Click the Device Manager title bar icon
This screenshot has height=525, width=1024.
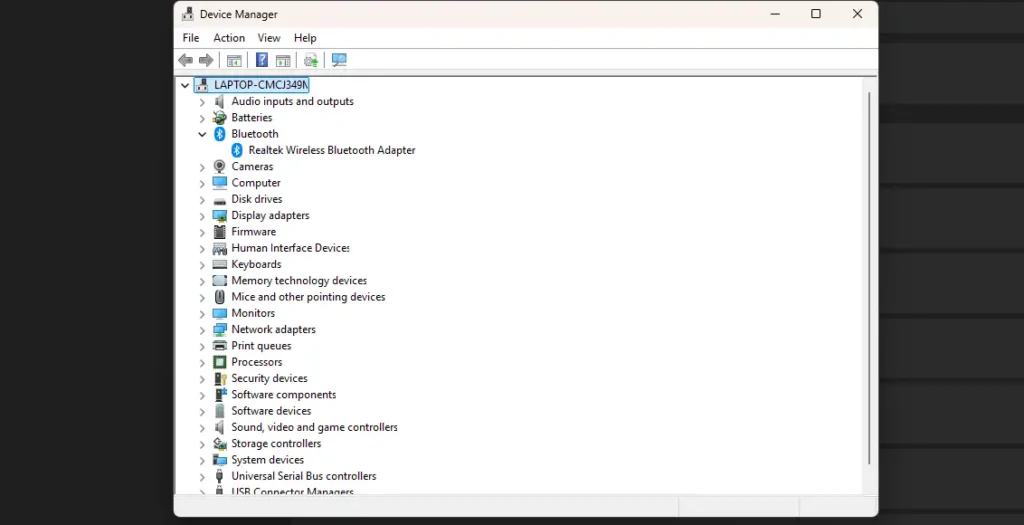[187, 14]
